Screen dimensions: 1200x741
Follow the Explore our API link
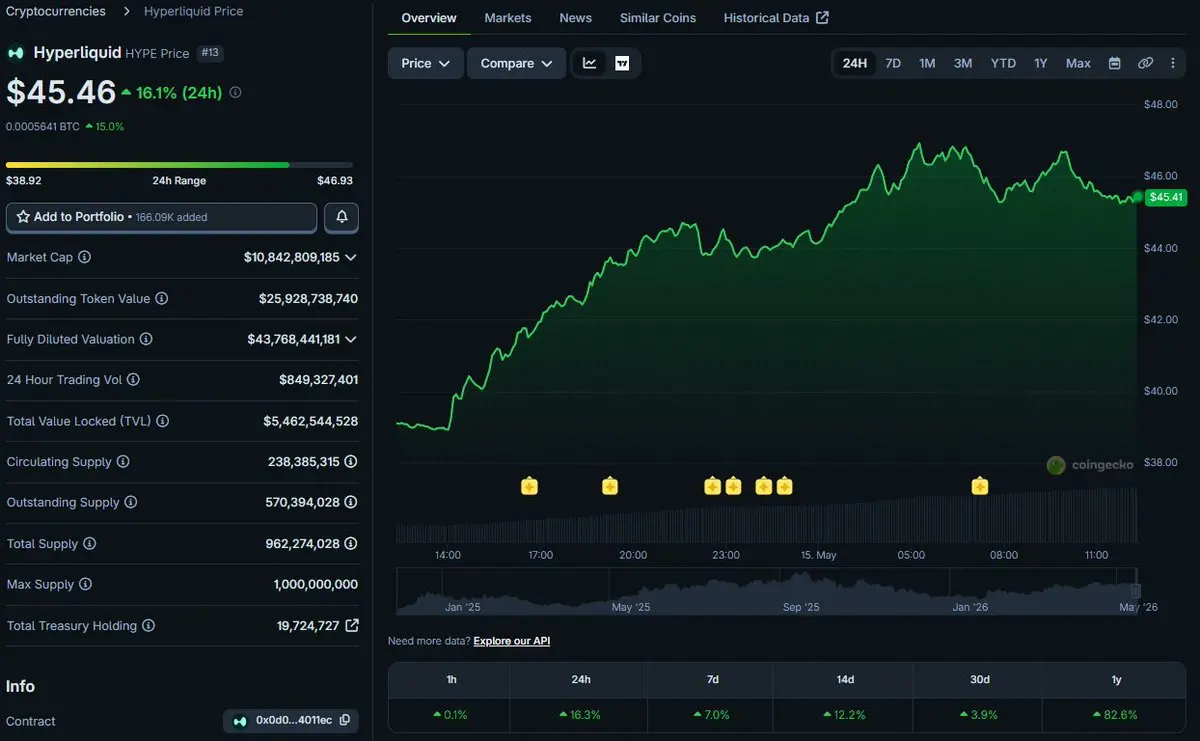[x=511, y=640]
